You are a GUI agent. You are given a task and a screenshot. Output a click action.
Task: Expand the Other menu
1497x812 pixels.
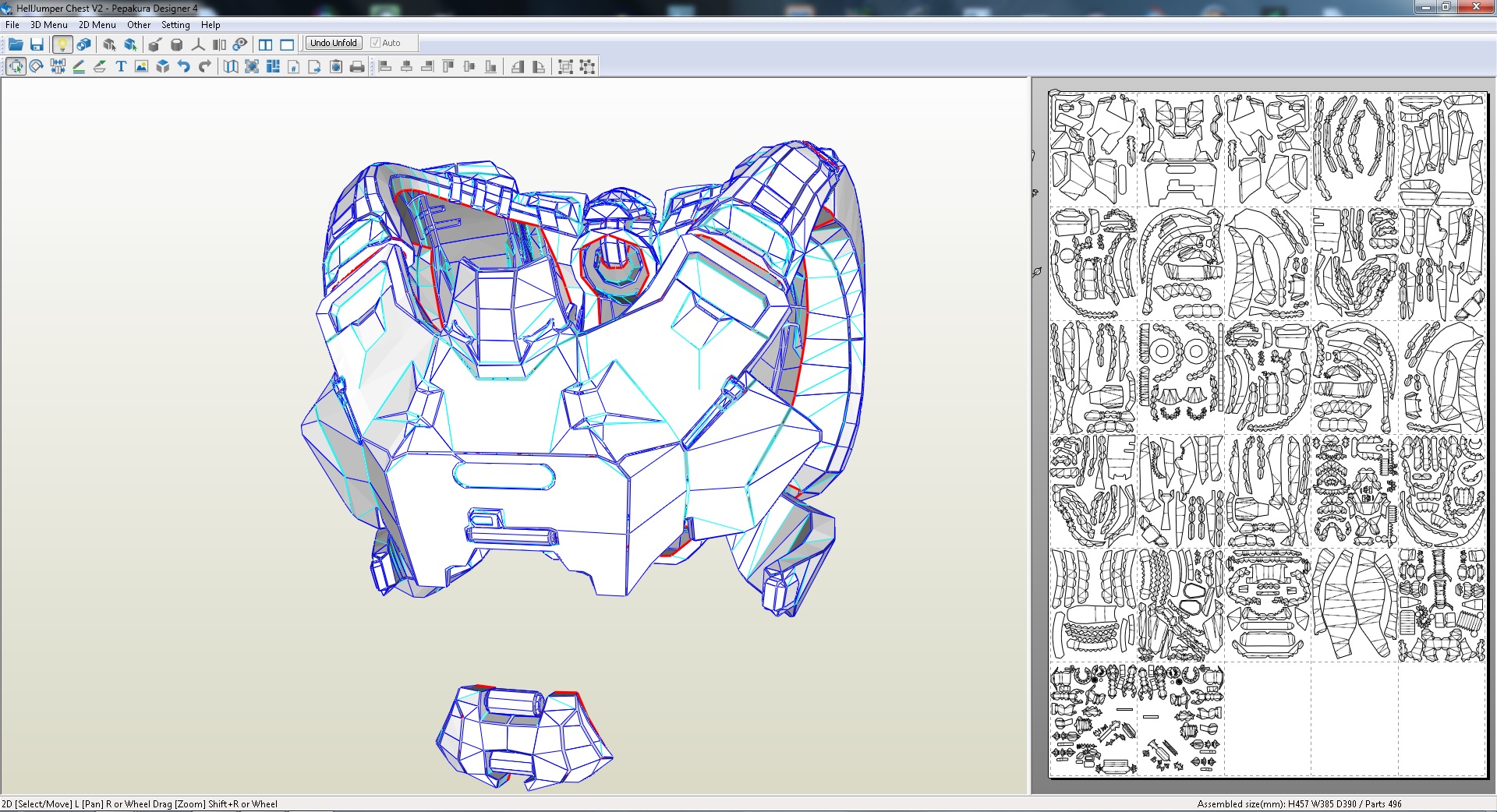[139, 25]
